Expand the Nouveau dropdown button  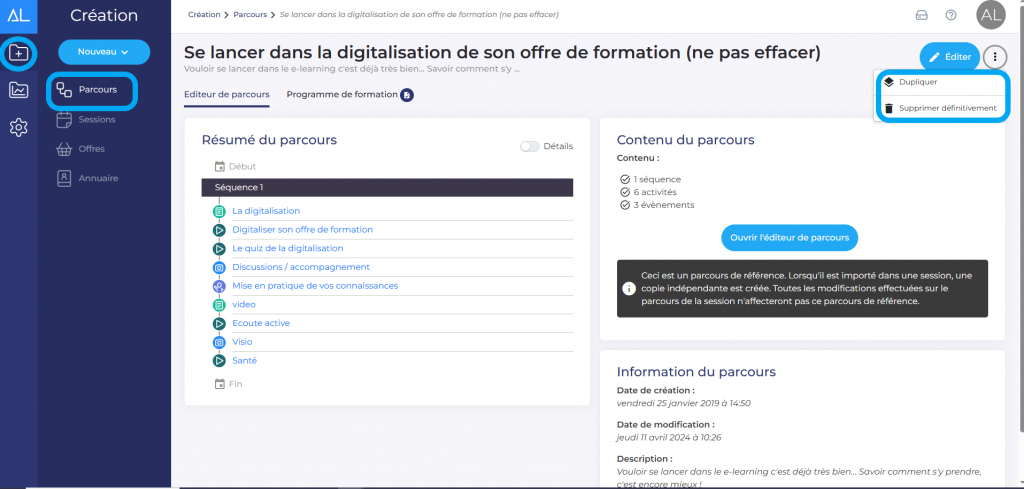(x=104, y=51)
